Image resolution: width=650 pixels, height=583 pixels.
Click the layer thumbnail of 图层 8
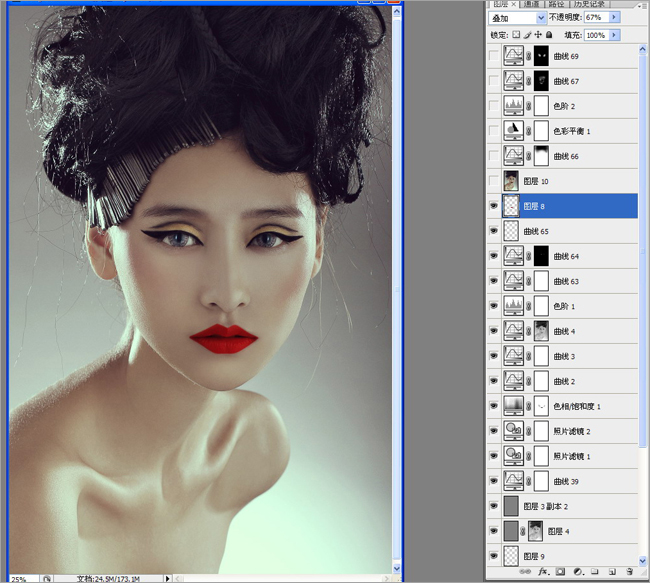coord(511,206)
